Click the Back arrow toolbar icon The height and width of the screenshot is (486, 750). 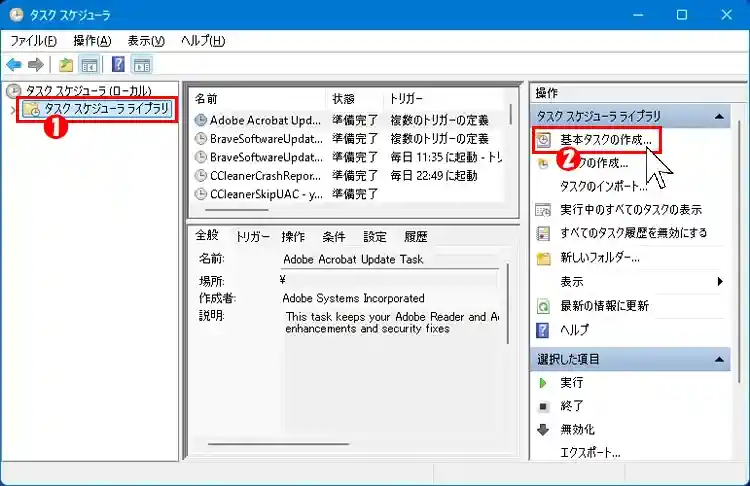14,64
